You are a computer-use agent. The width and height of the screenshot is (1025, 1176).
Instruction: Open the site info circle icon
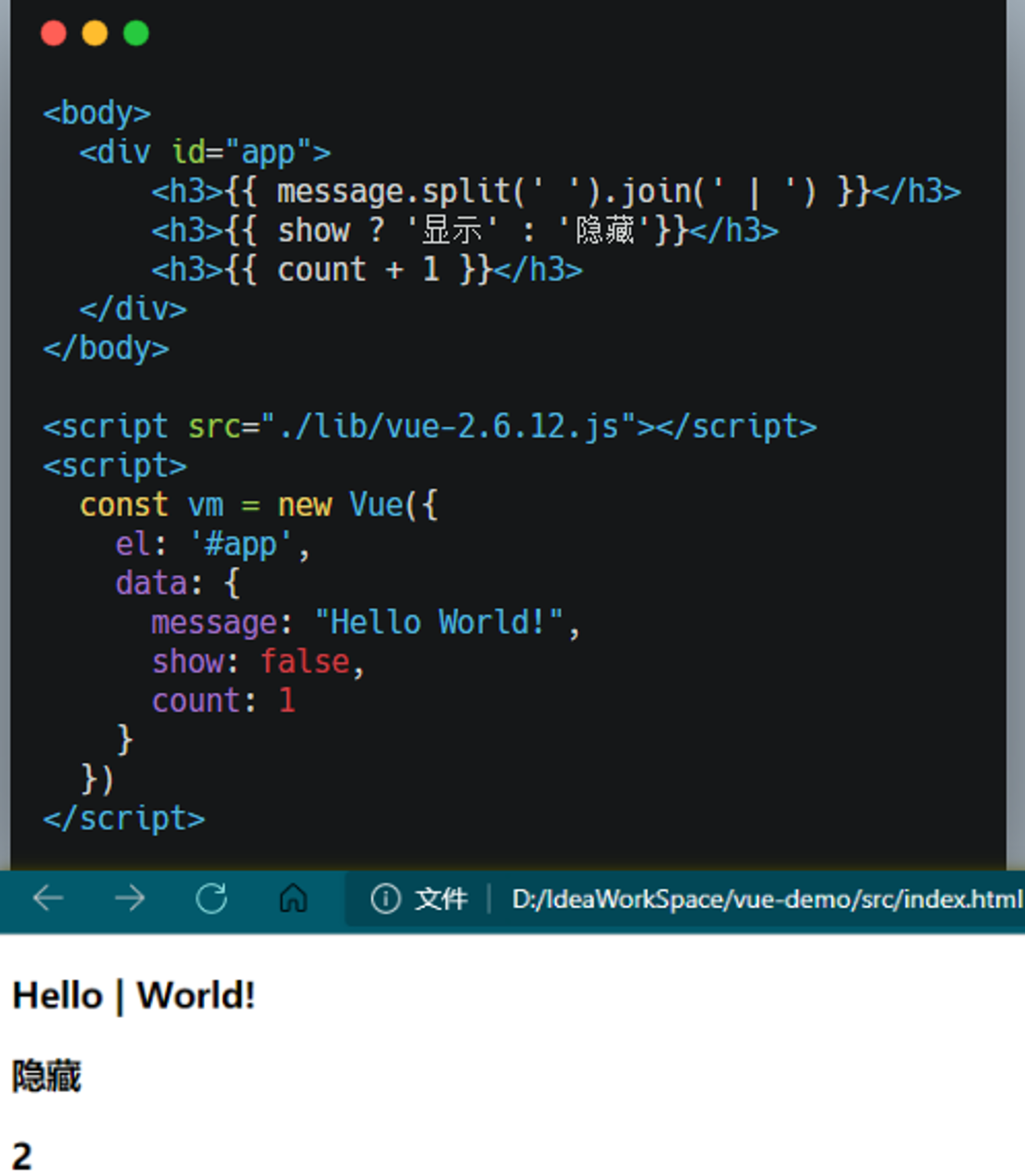pyautogui.click(x=386, y=899)
